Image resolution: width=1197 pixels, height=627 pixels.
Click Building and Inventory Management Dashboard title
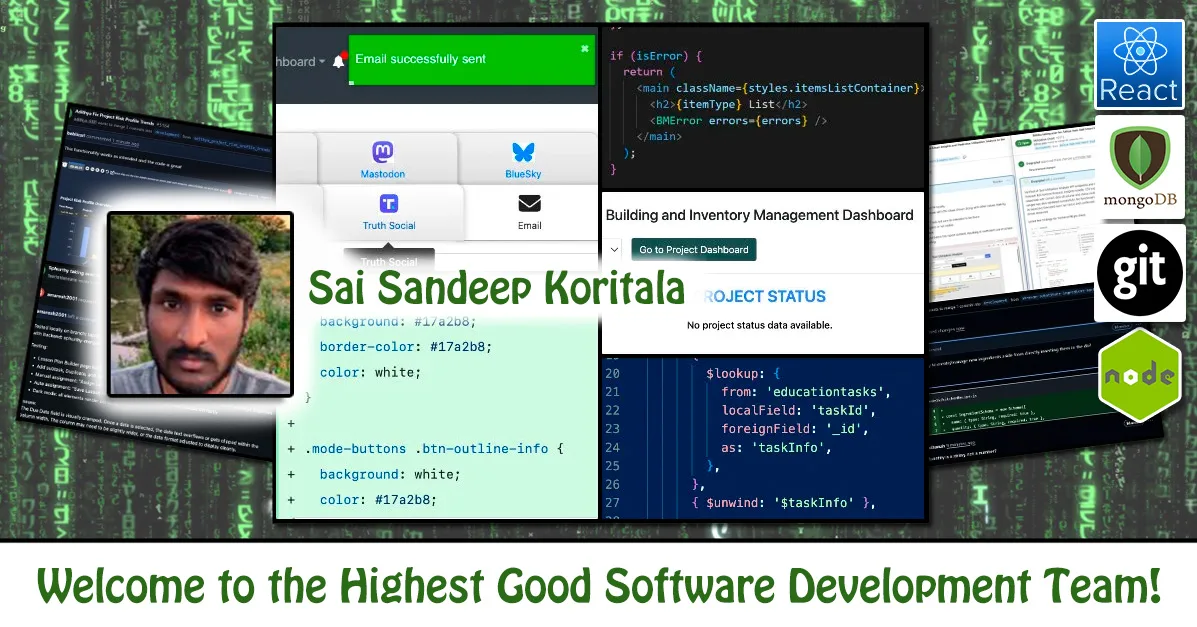[760, 215]
